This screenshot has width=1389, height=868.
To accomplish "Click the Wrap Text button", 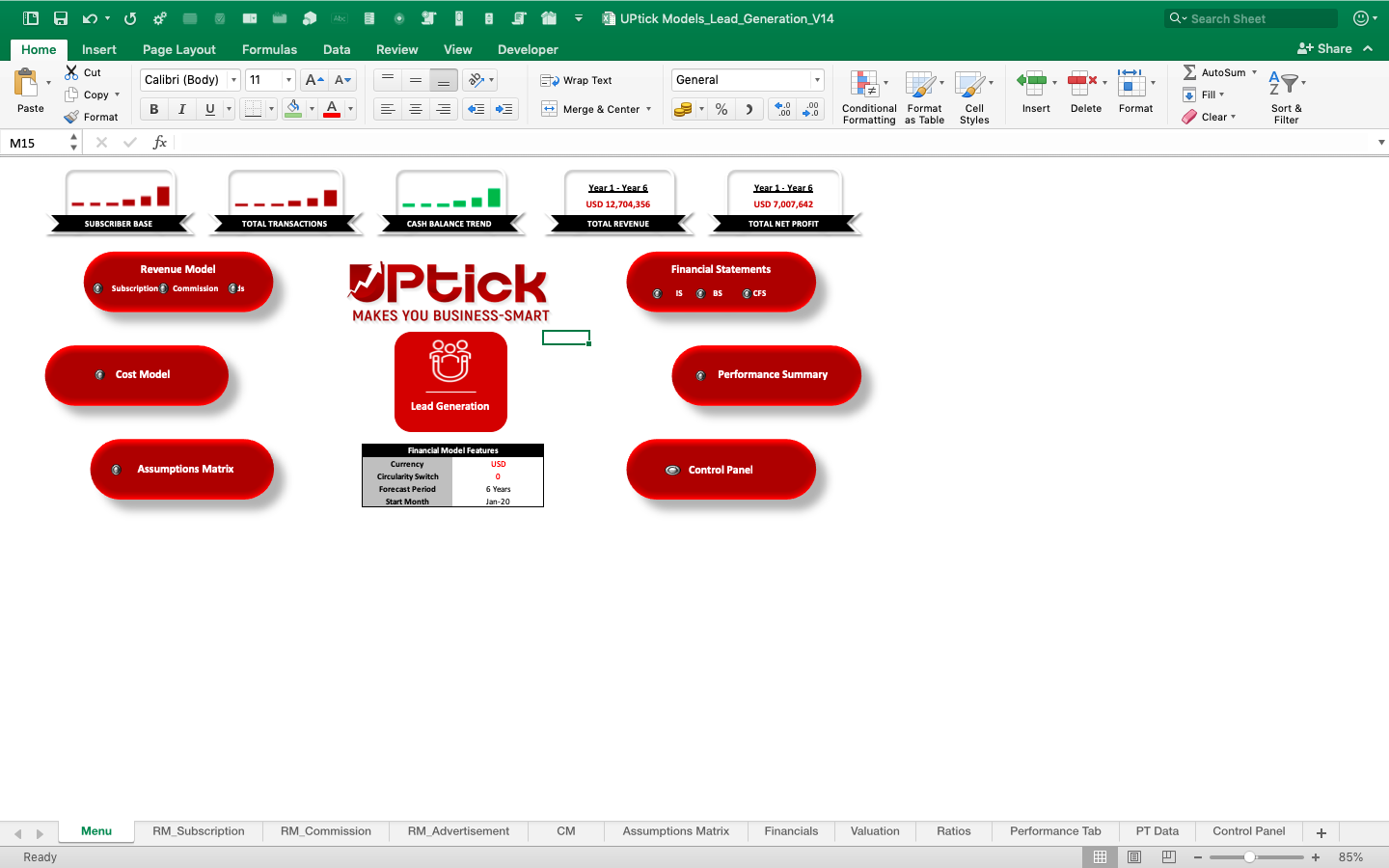I will click(x=577, y=80).
